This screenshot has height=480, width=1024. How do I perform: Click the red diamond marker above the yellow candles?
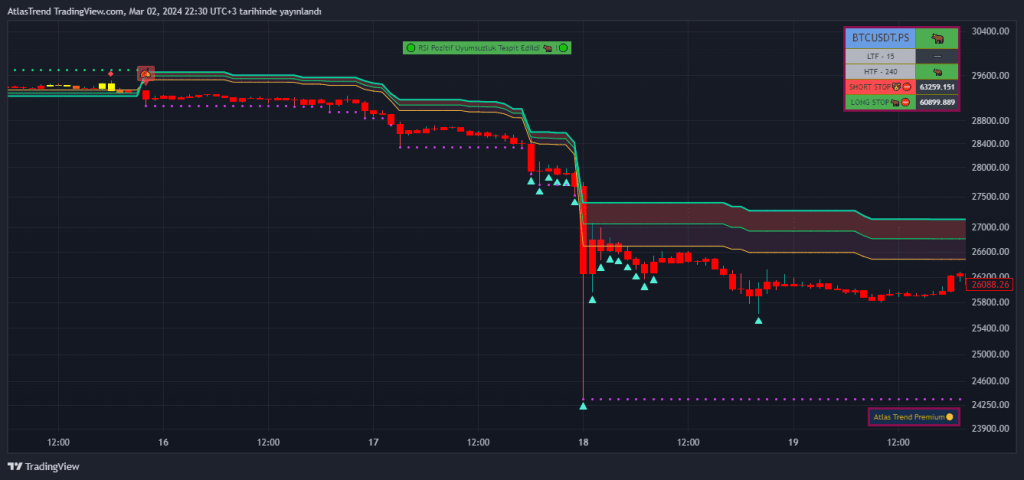coord(110,74)
